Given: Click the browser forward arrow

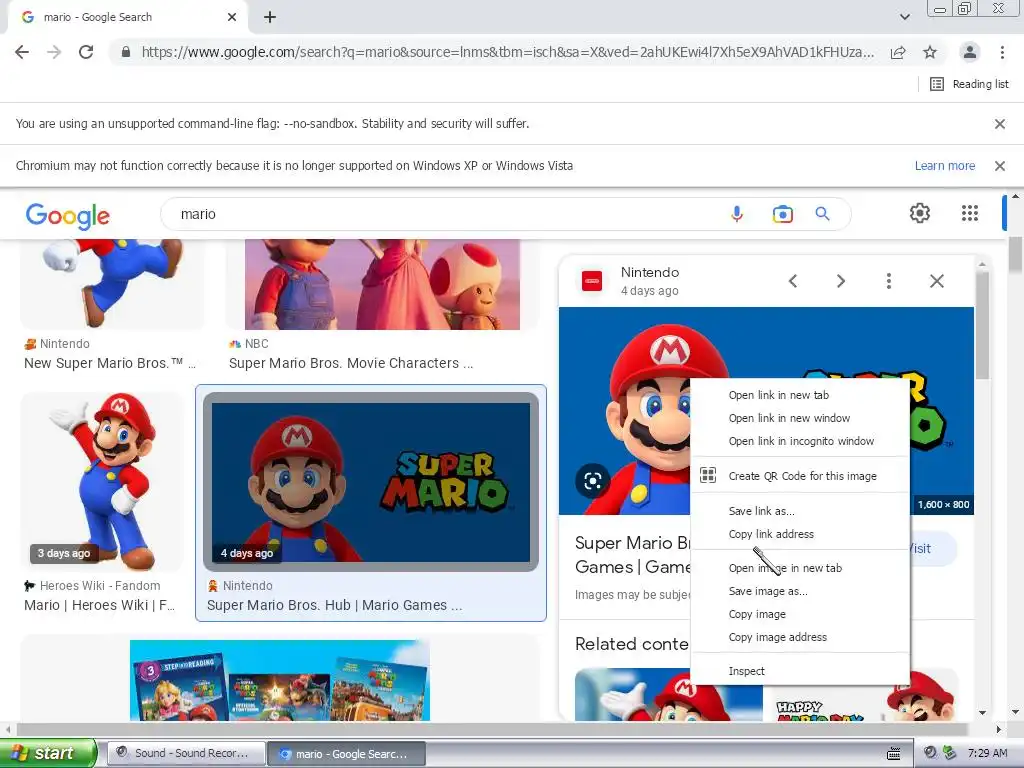Looking at the screenshot, I should pos(54,52).
